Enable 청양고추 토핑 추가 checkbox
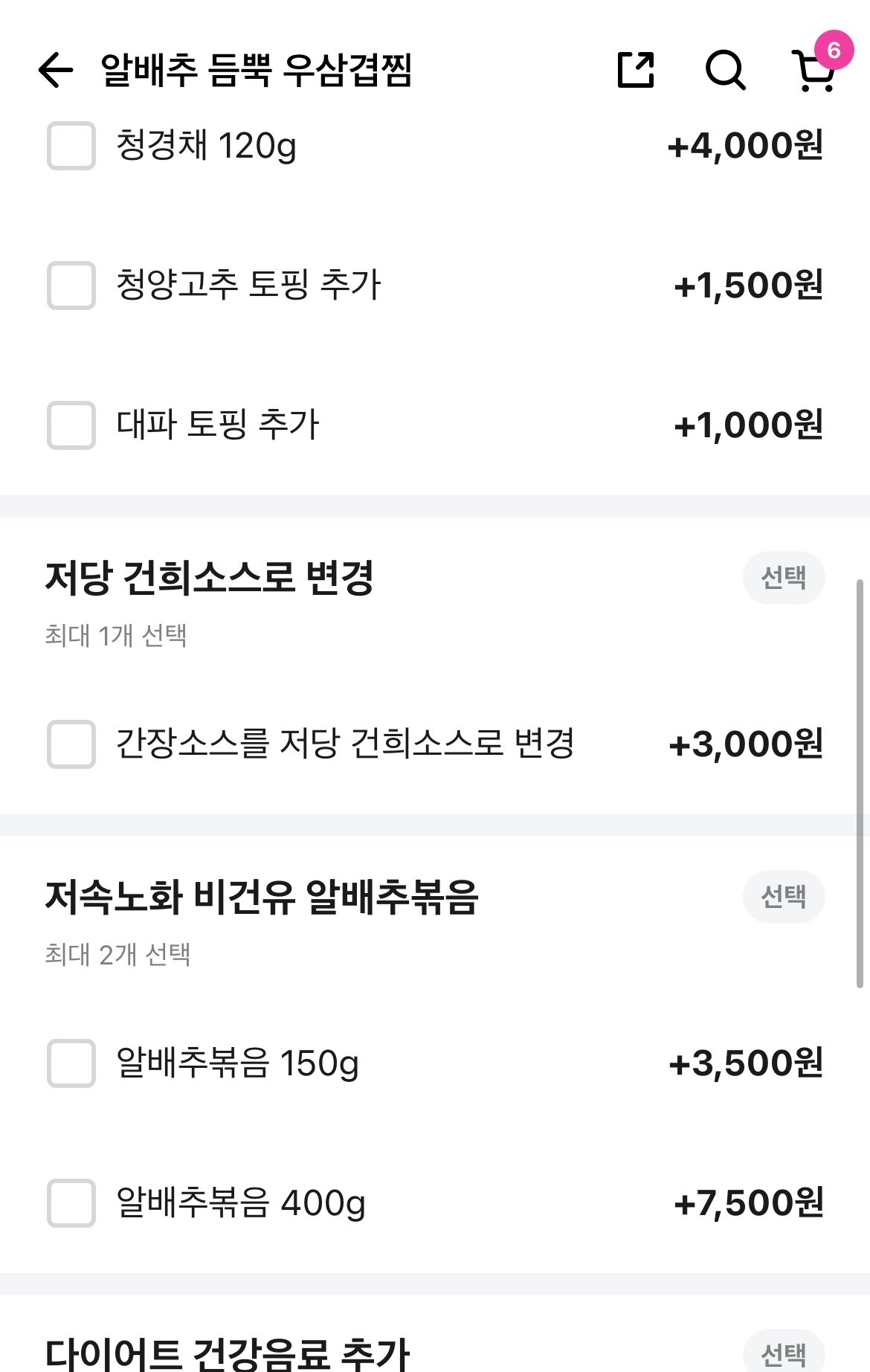The height and width of the screenshot is (1372, 870). [71, 286]
